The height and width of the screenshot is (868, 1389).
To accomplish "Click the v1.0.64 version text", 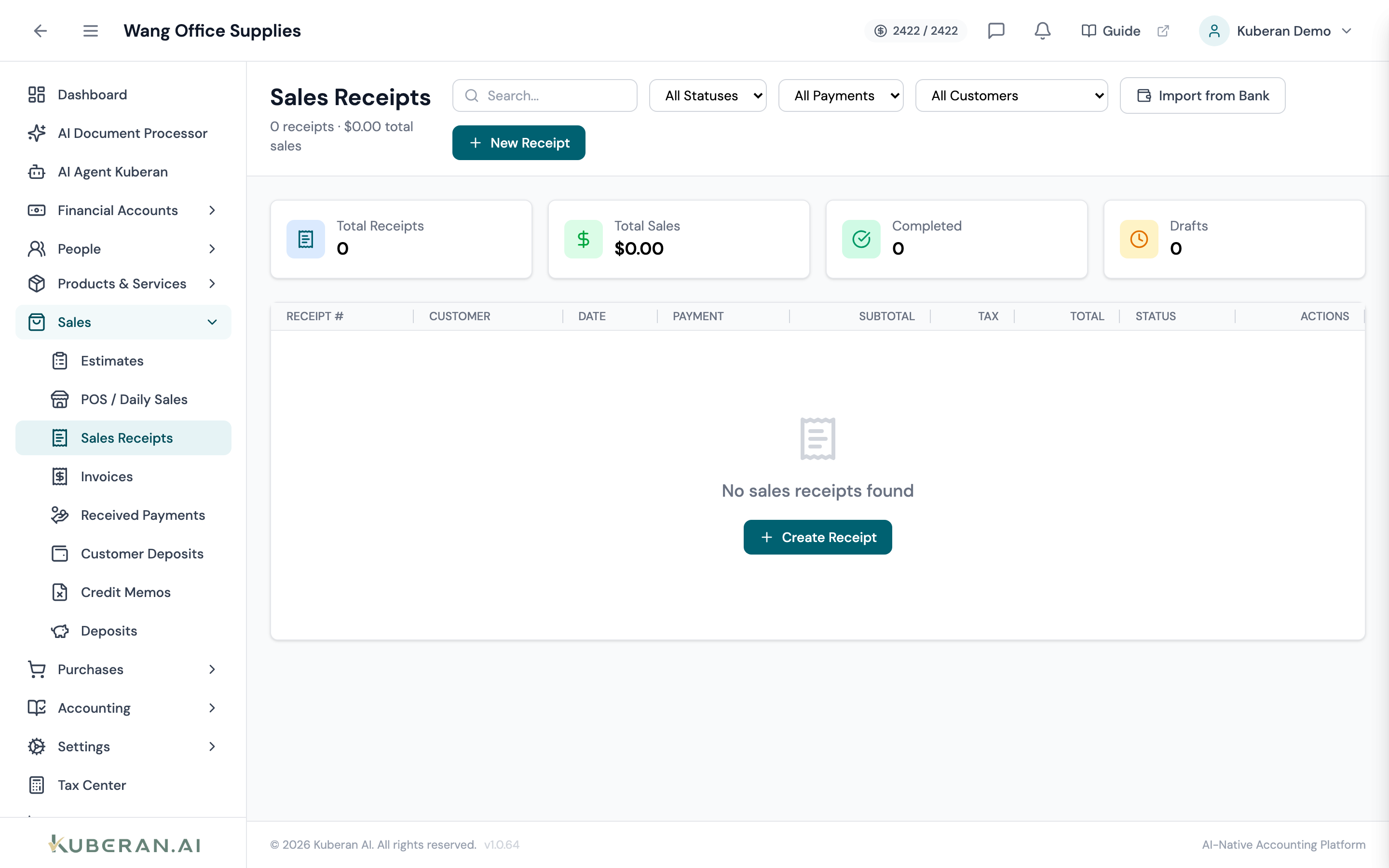I will click(502, 844).
